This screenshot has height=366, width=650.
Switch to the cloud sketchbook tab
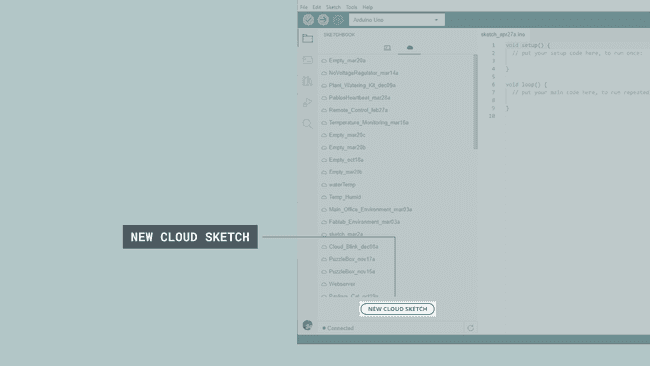[410, 48]
